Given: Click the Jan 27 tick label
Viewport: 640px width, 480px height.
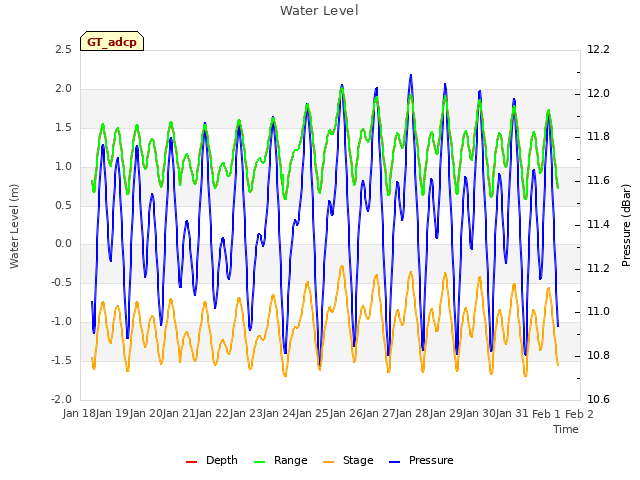Looking at the screenshot, I should click(x=380, y=414).
